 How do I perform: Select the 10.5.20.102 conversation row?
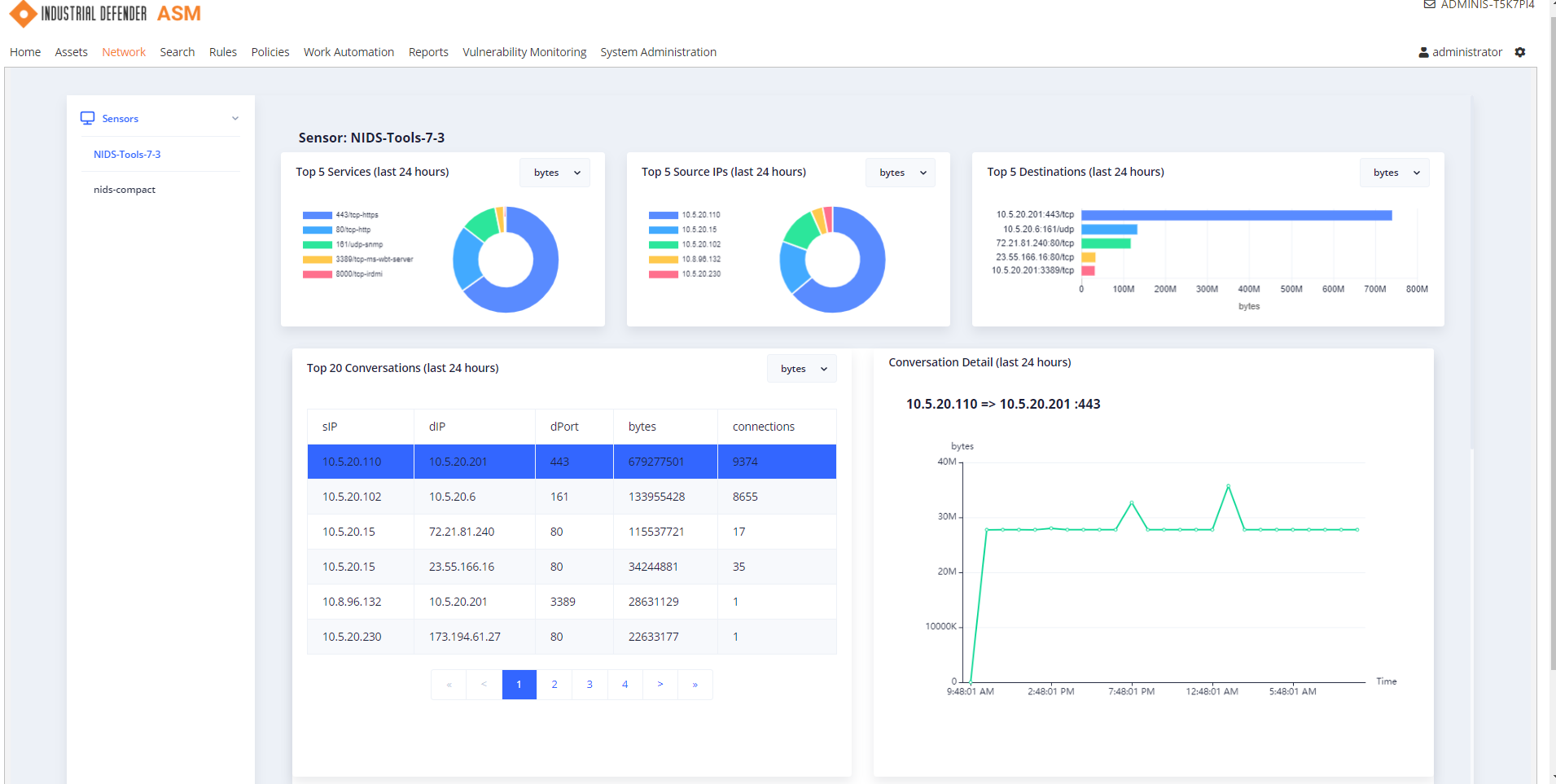[572, 497]
